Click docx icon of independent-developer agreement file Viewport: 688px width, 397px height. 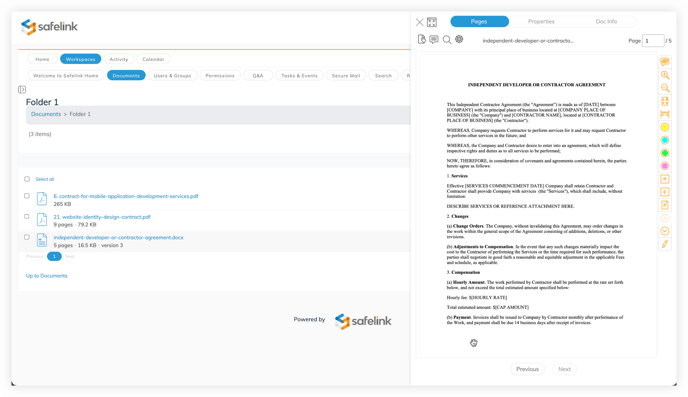pos(42,240)
